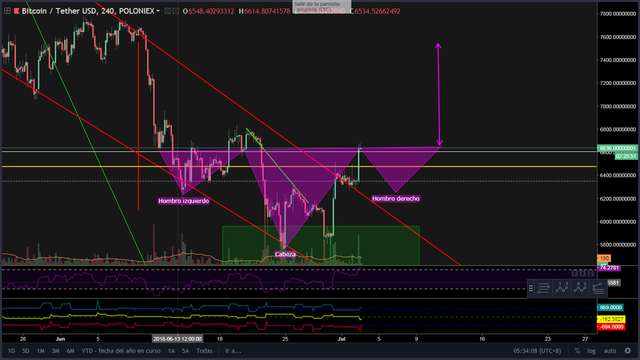Click the 'Cabeza' label
The width and height of the screenshot is (640, 360).
285,254
